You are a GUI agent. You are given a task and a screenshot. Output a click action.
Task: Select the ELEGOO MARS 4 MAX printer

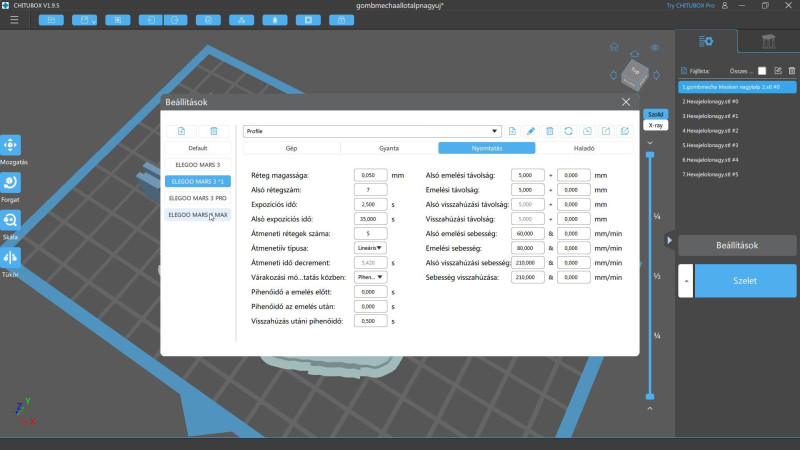point(197,215)
